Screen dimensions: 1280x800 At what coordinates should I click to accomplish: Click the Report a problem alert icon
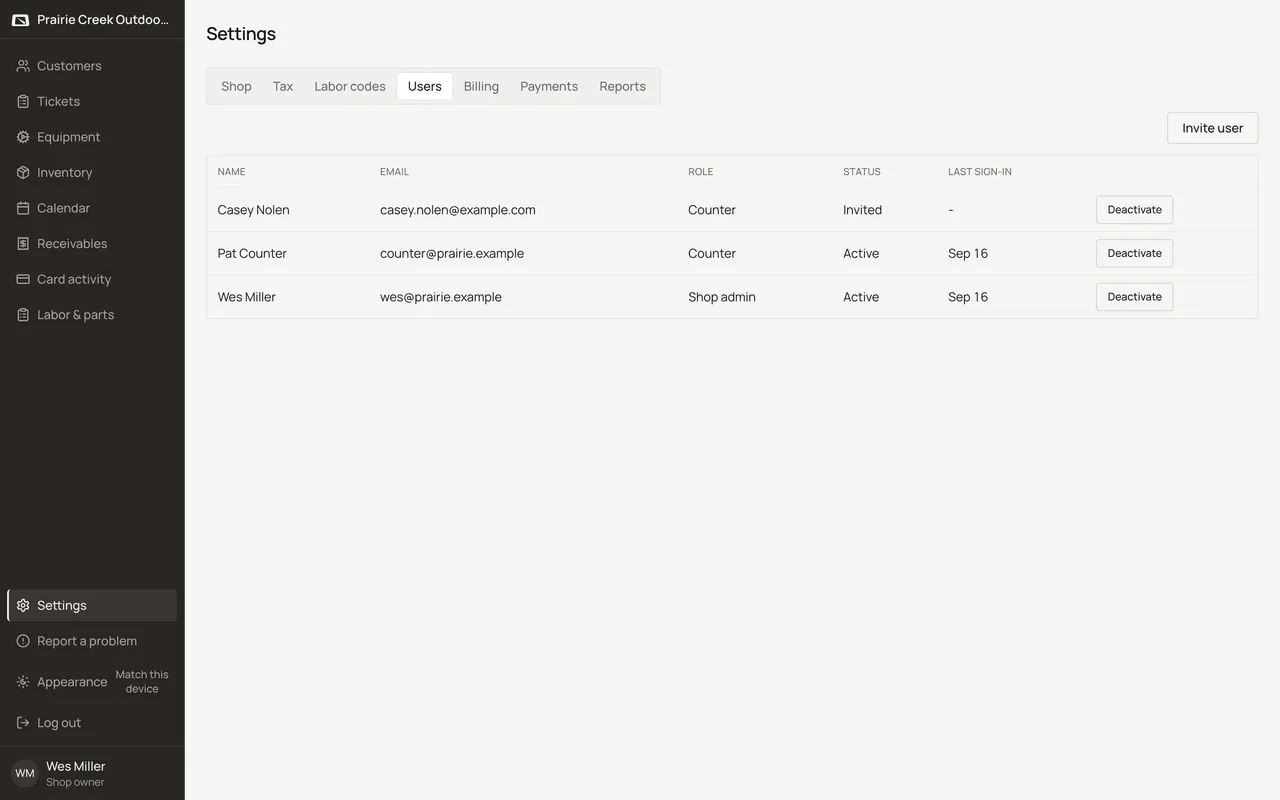click(23, 641)
